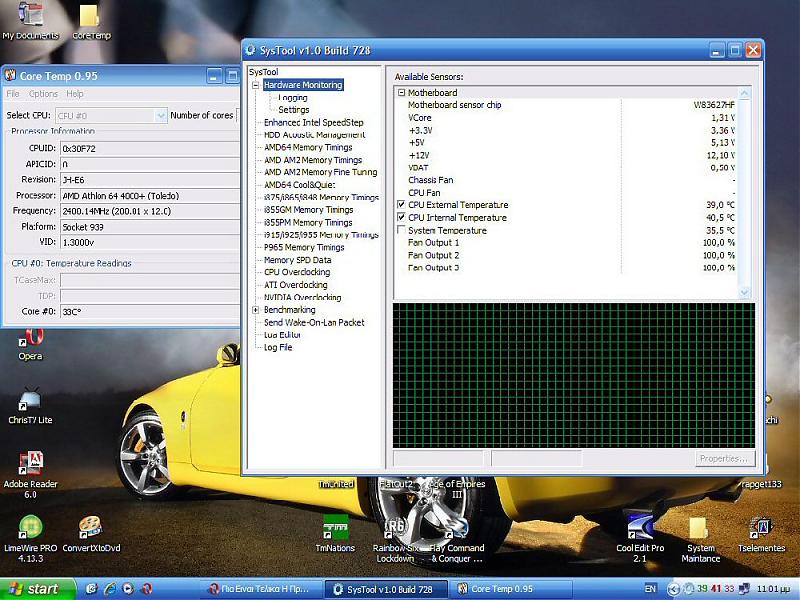
Task: Uncheck CPU External Temperature sensor
Action: (401, 205)
